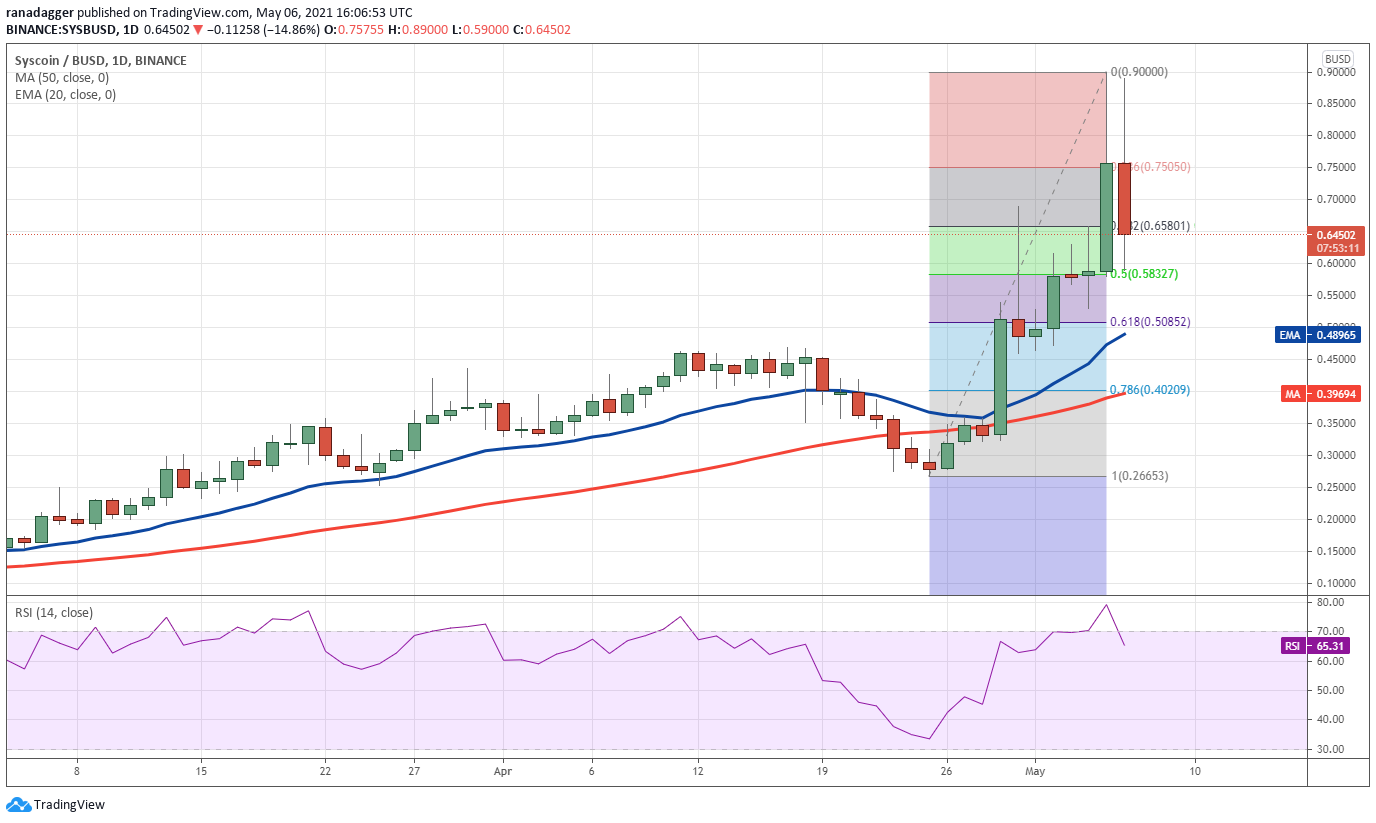Click the TradingView logo at bottom left
The width and height of the screenshot is (1376, 823).
(x=55, y=804)
